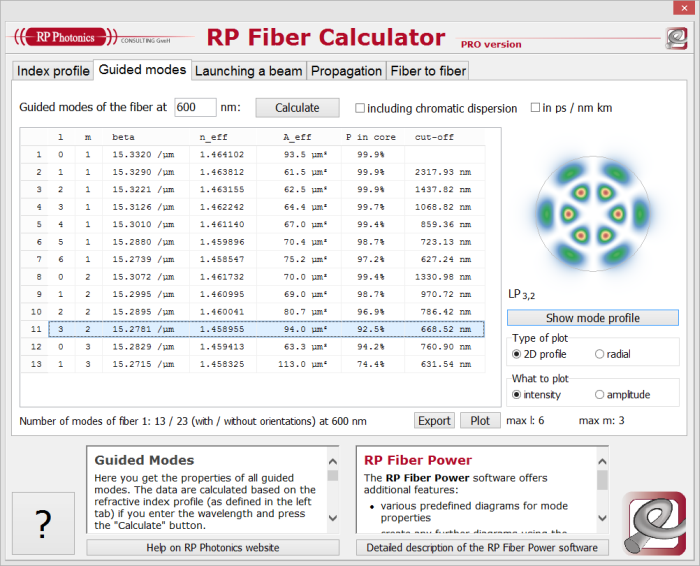This screenshot has width=700, height=566.
Task: Click cut-off value 970.72 nm
Action: pos(445,294)
